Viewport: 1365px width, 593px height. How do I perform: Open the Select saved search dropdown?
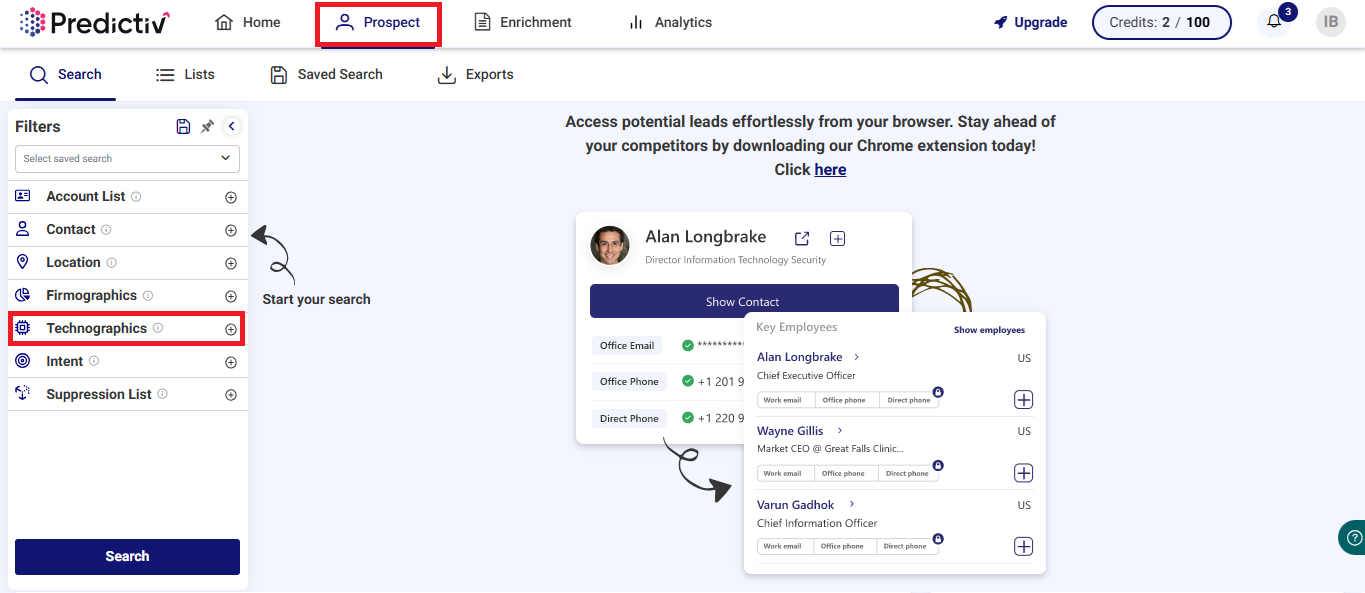[128, 158]
